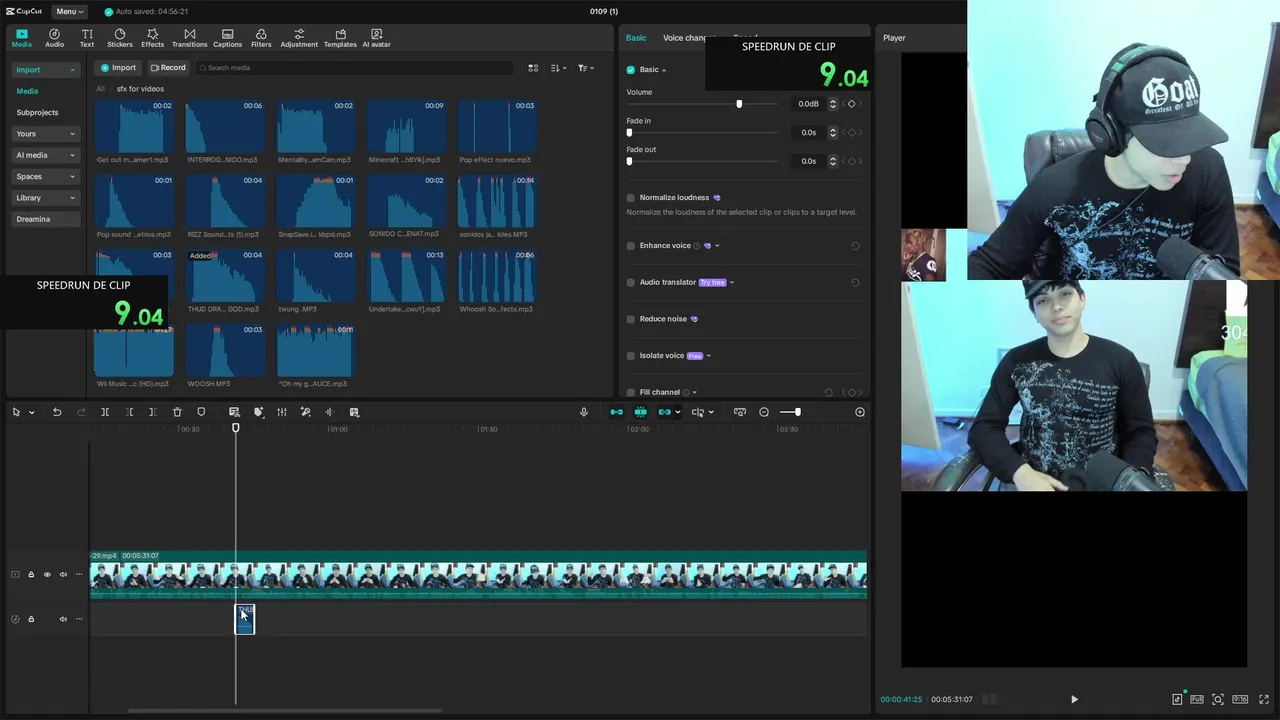
Task: Open the Filters panel
Action: pos(261,38)
